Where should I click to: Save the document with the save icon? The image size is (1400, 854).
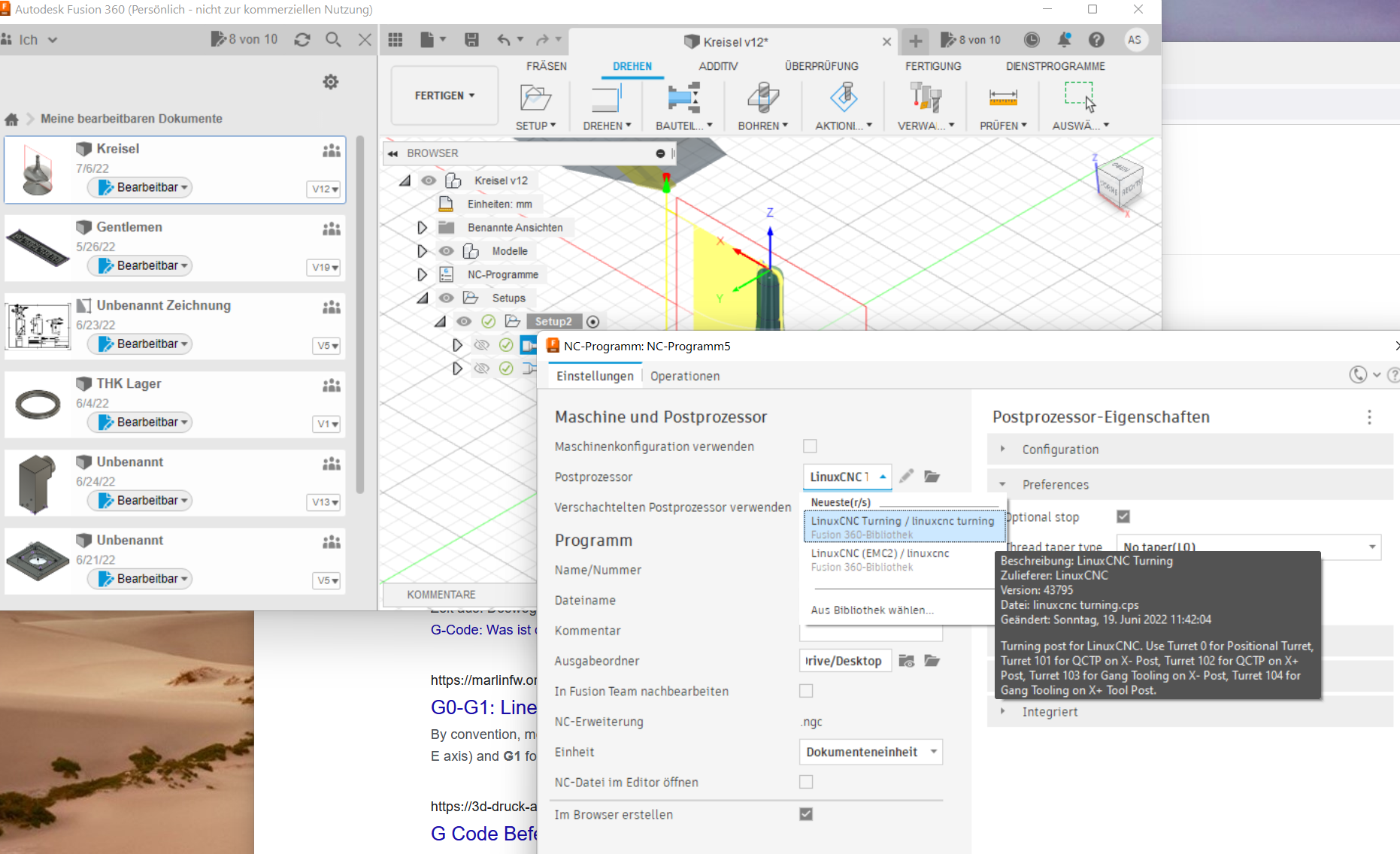click(471, 40)
